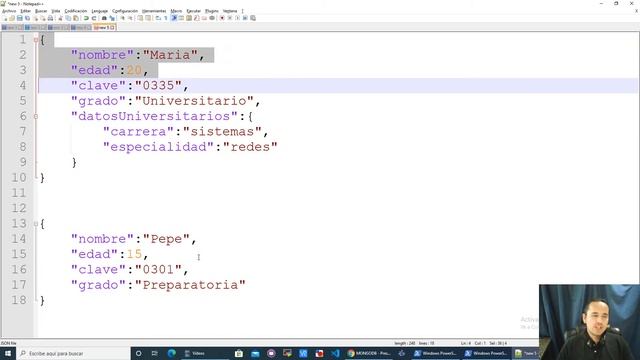Open the Archivo menu

[x=9, y=11]
